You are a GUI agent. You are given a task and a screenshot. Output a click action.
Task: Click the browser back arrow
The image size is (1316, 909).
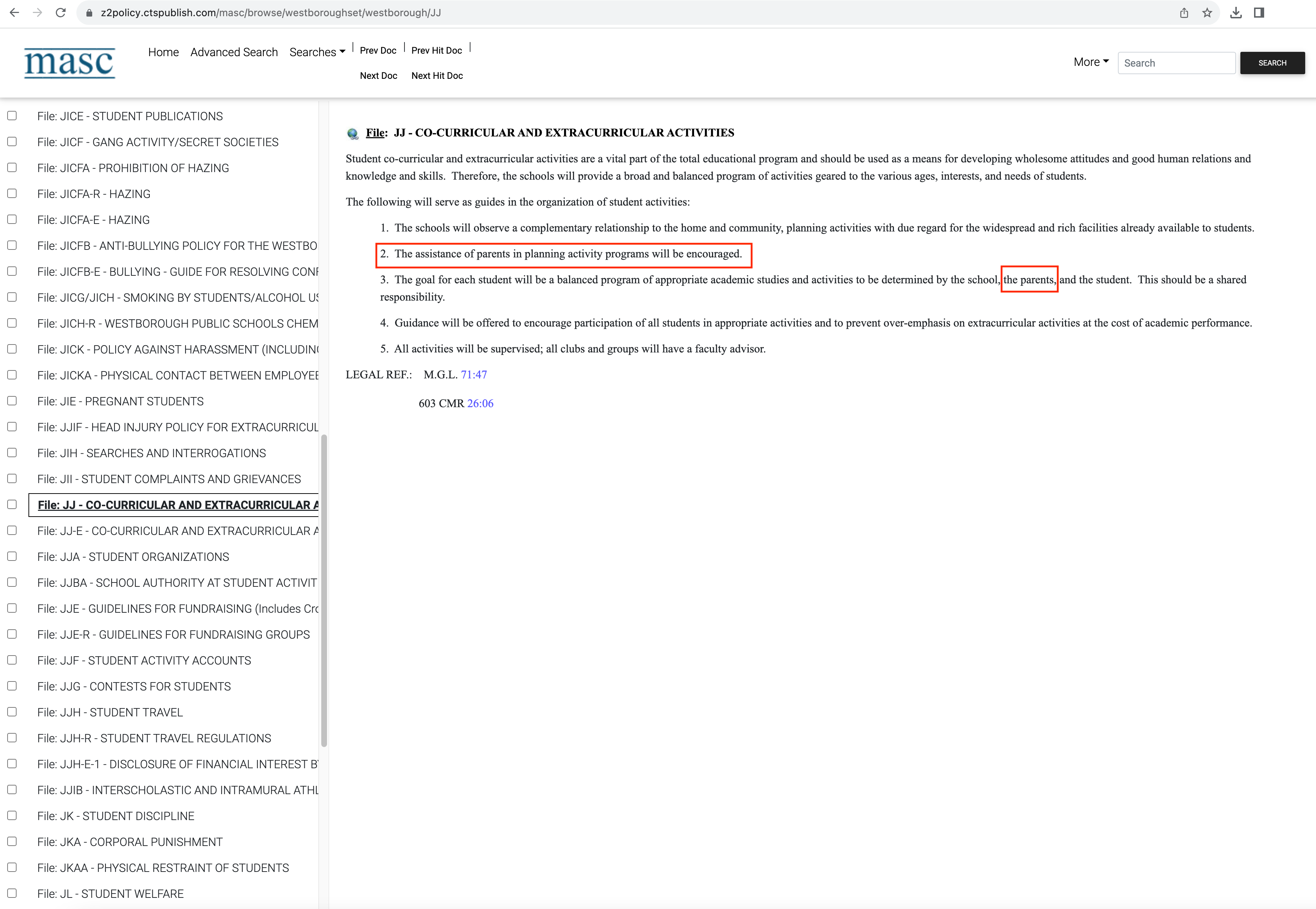click(14, 13)
